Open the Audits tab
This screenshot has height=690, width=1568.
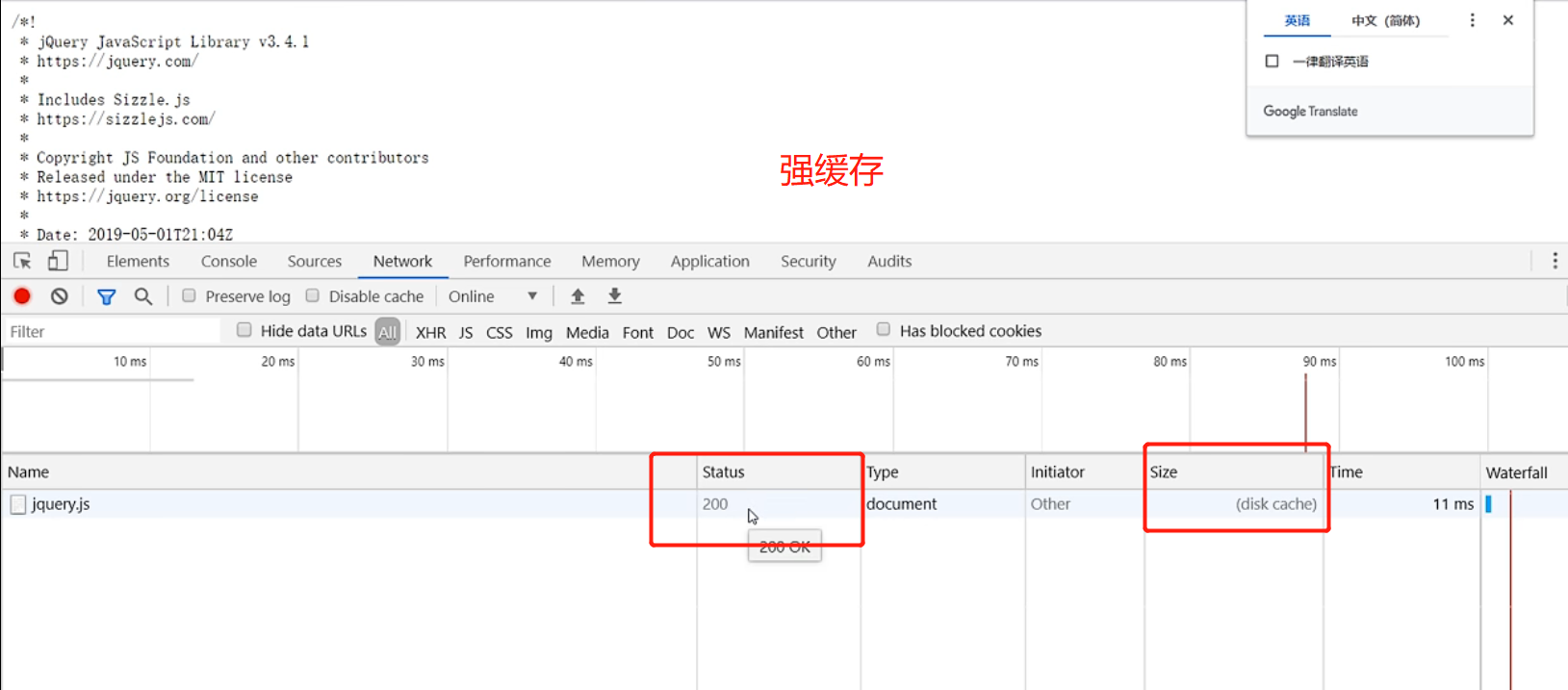tap(889, 261)
